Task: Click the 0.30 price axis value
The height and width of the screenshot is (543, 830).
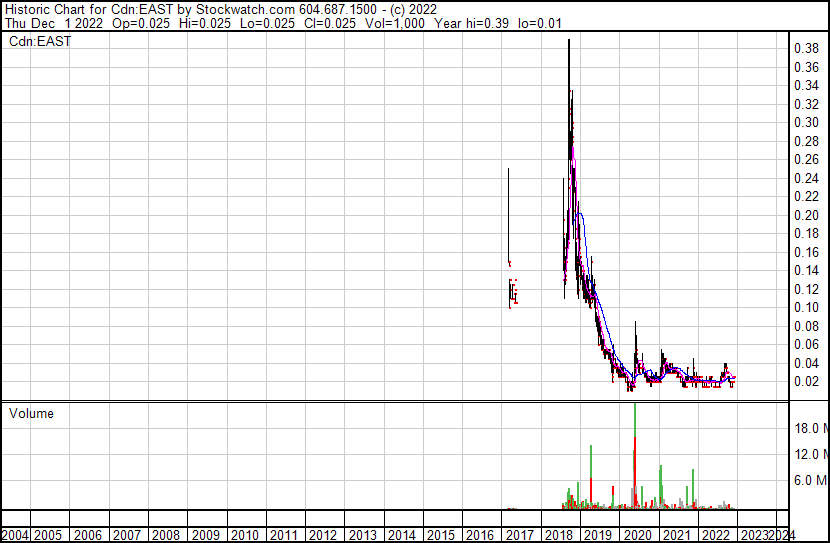Action: [x=806, y=122]
